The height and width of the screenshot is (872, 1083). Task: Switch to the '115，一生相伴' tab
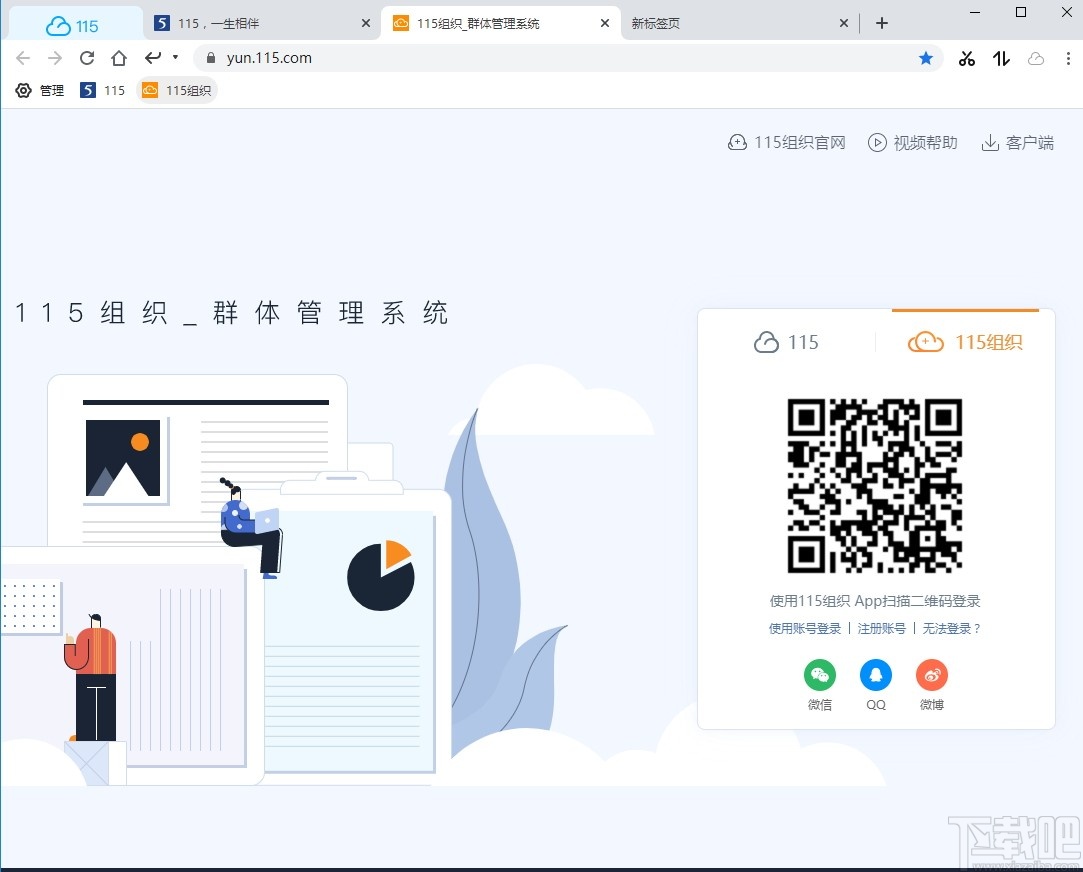[x=262, y=23]
